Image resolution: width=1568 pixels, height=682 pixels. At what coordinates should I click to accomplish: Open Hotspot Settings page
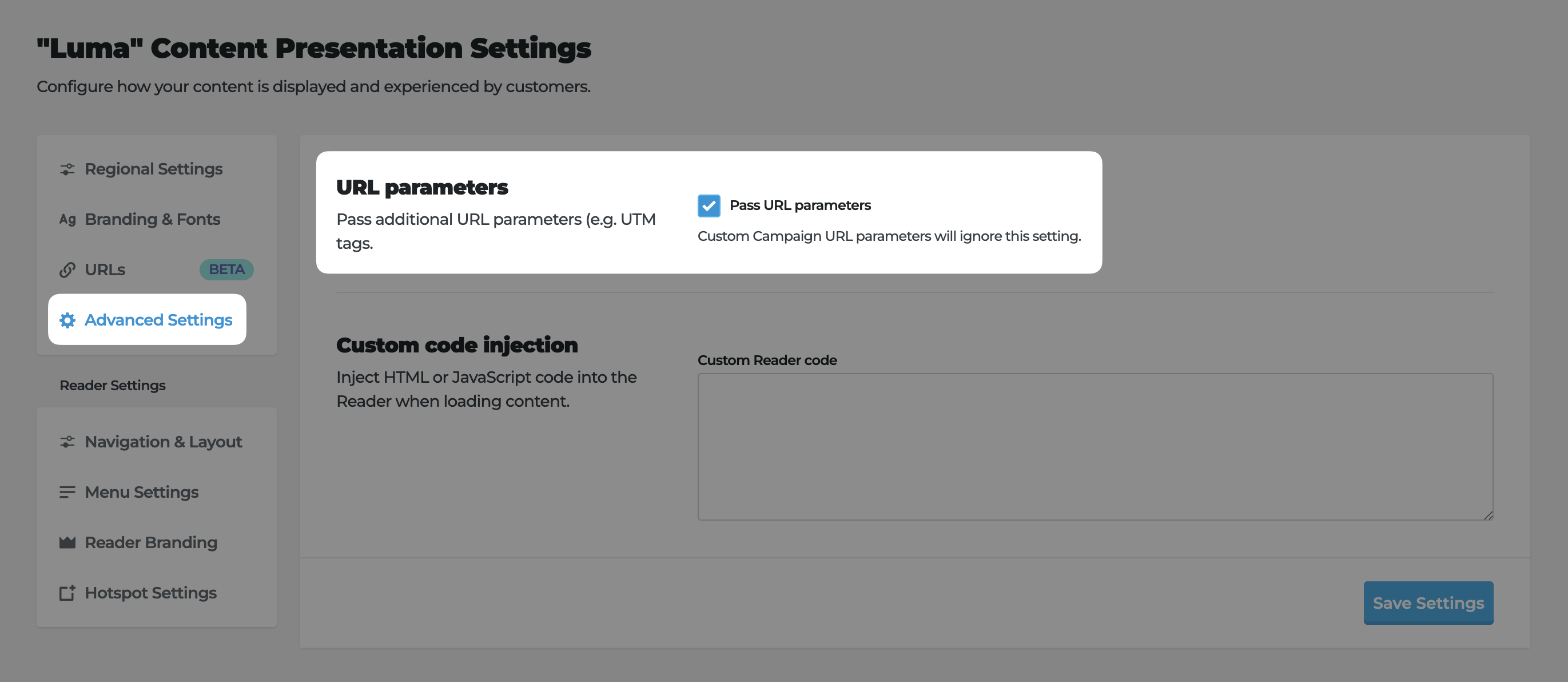pyautogui.click(x=150, y=593)
